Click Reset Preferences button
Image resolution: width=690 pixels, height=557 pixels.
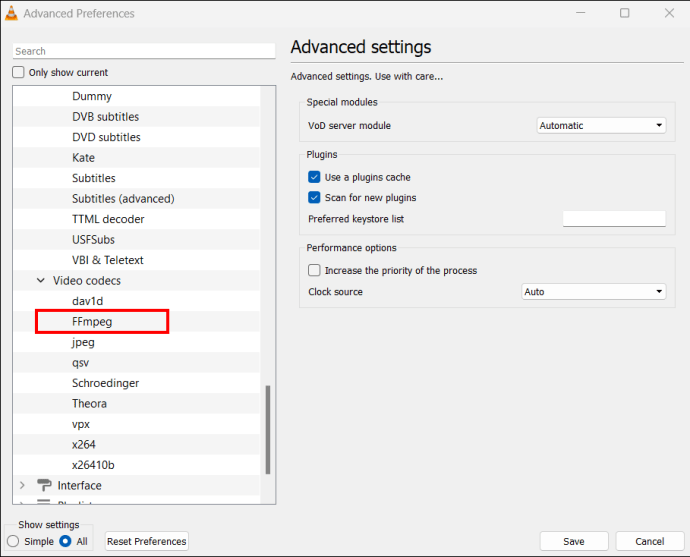tap(147, 541)
